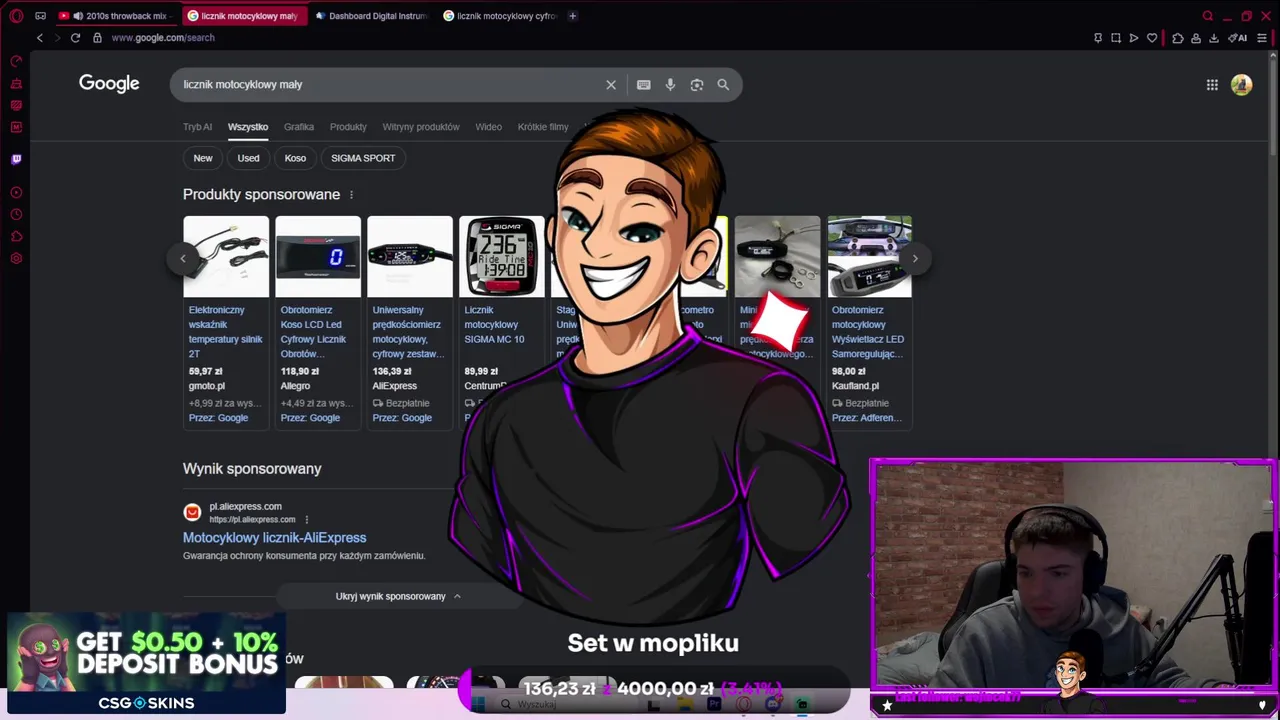Show next sponsored products with right arrow
Screen dimensions: 1280x720
click(915, 258)
